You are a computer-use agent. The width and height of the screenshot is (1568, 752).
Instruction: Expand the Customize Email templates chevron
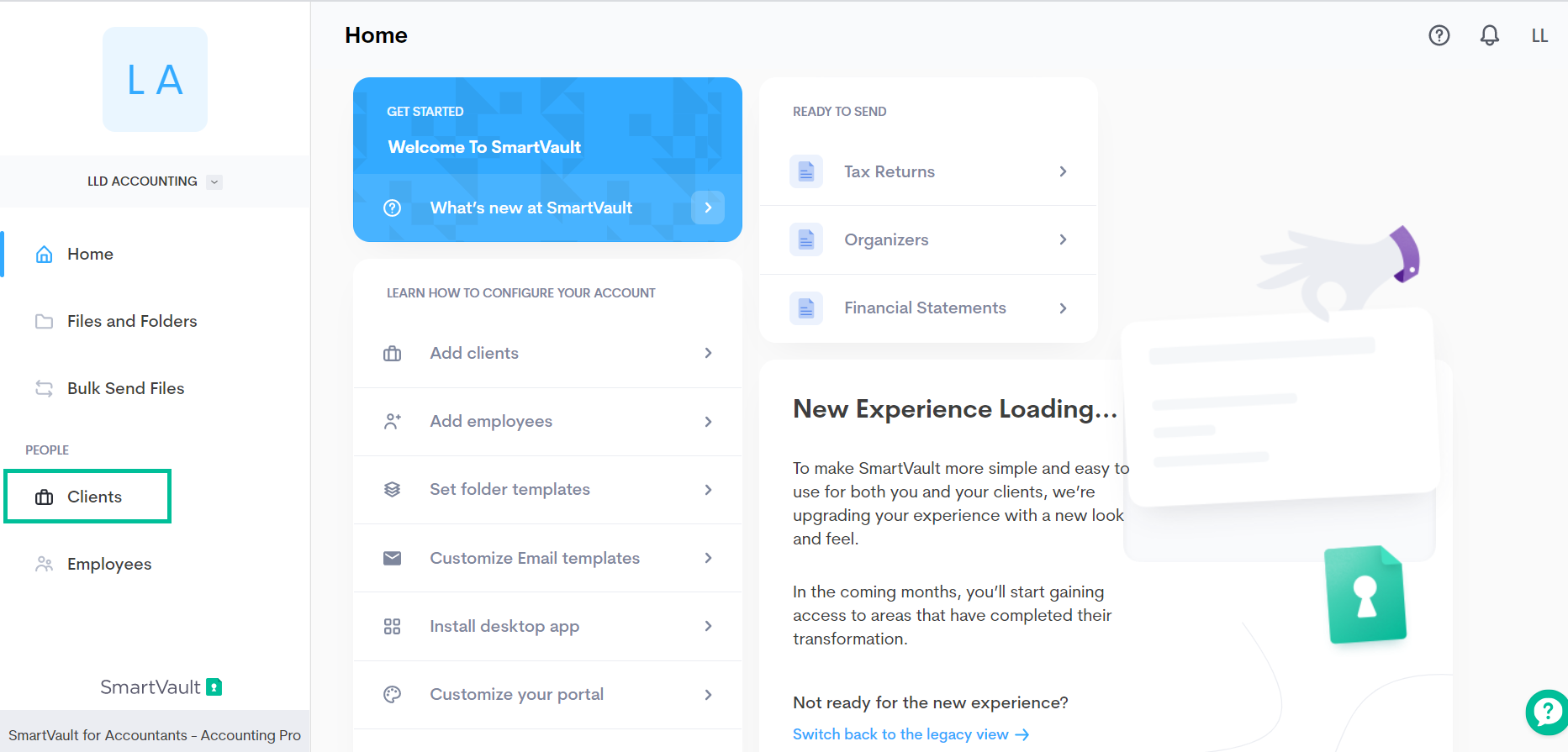(708, 558)
